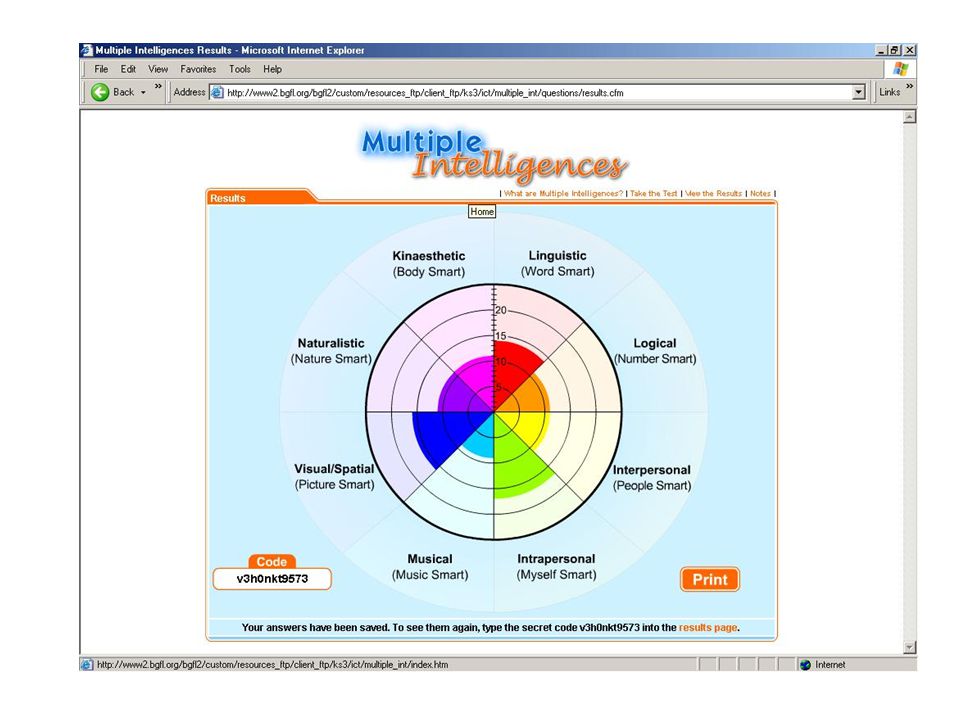Image resolution: width=960 pixels, height=720 pixels.
Task: Open the Edit menu
Action: (128, 69)
